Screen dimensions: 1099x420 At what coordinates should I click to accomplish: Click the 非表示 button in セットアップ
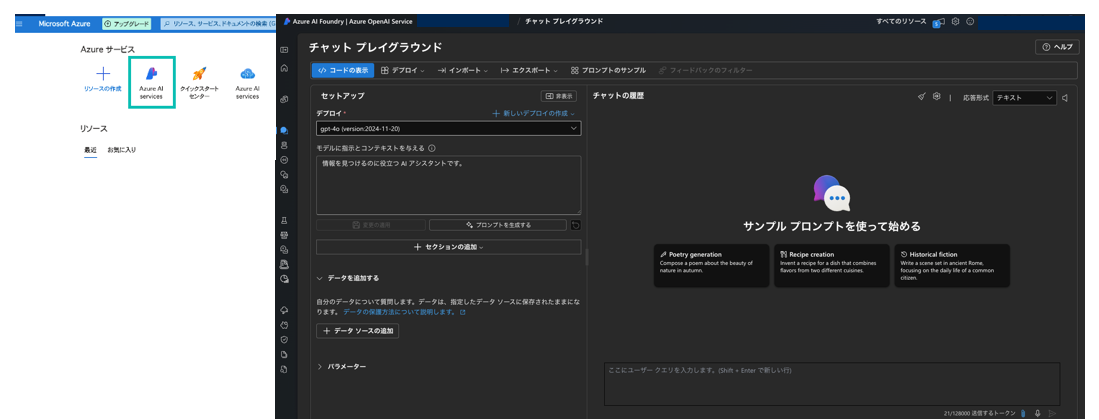tap(559, 96)
